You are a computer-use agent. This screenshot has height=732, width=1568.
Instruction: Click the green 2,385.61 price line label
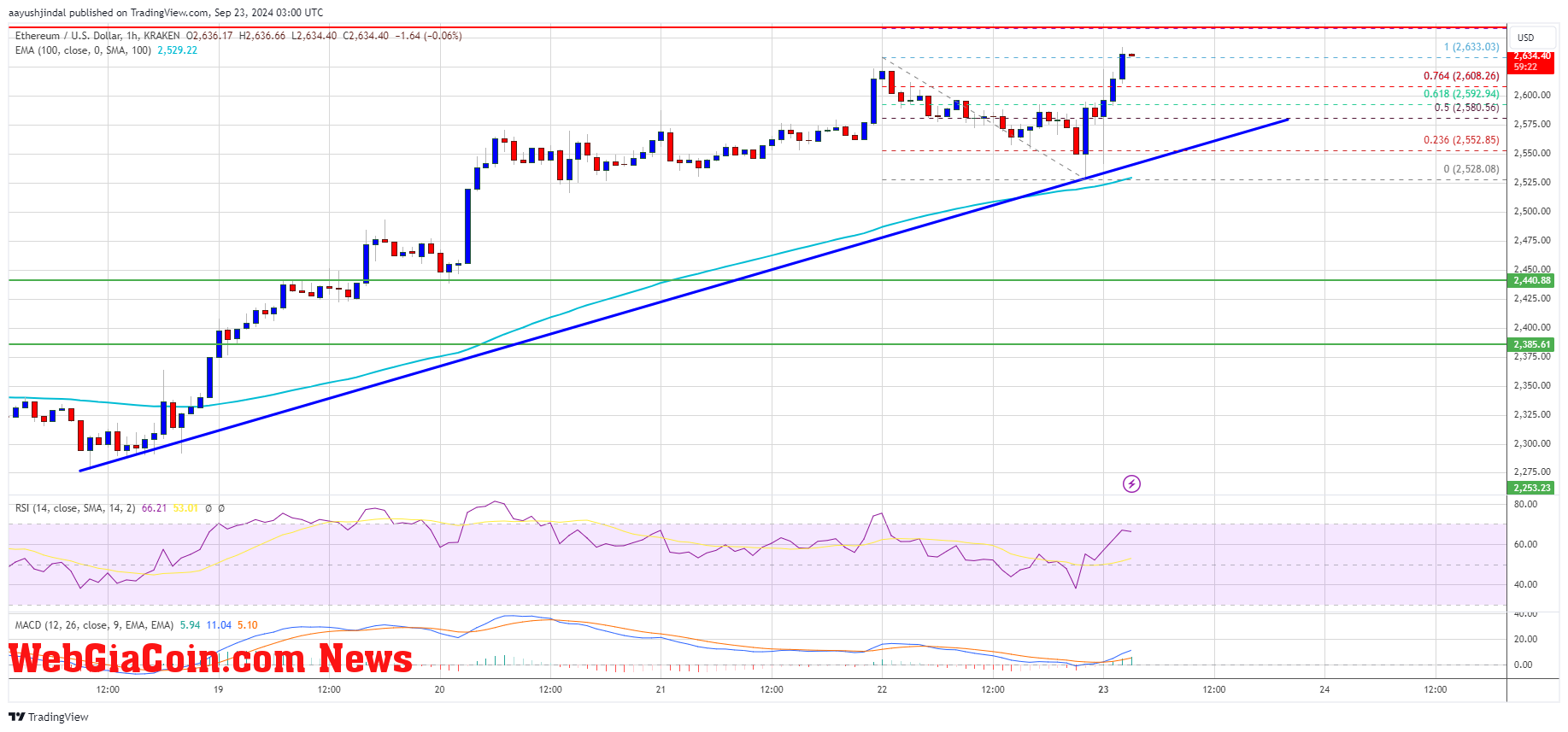pyautogui.click(x=1532, y=344)
